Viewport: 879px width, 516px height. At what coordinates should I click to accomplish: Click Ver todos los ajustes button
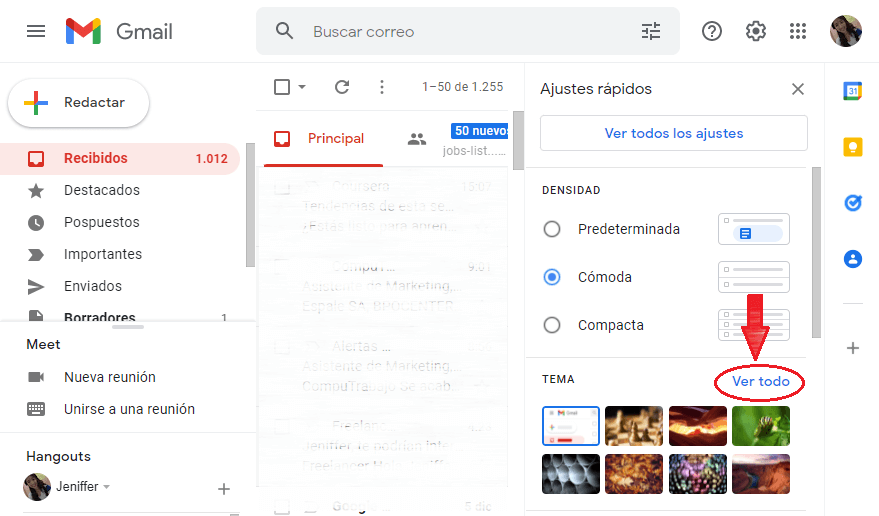(x=673, y=133)
